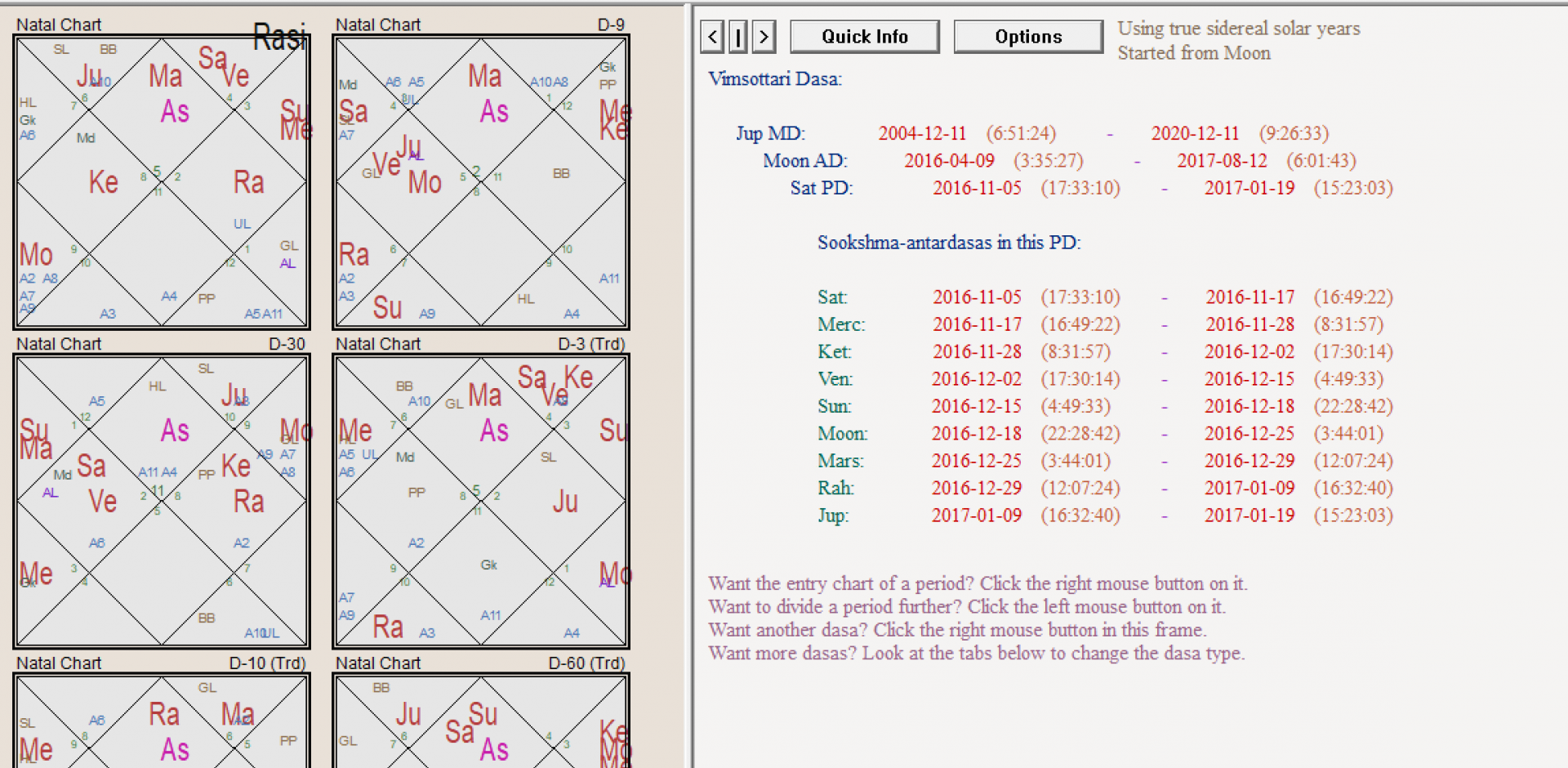Select the D-10 (Trd) chart

coord(162,723)
